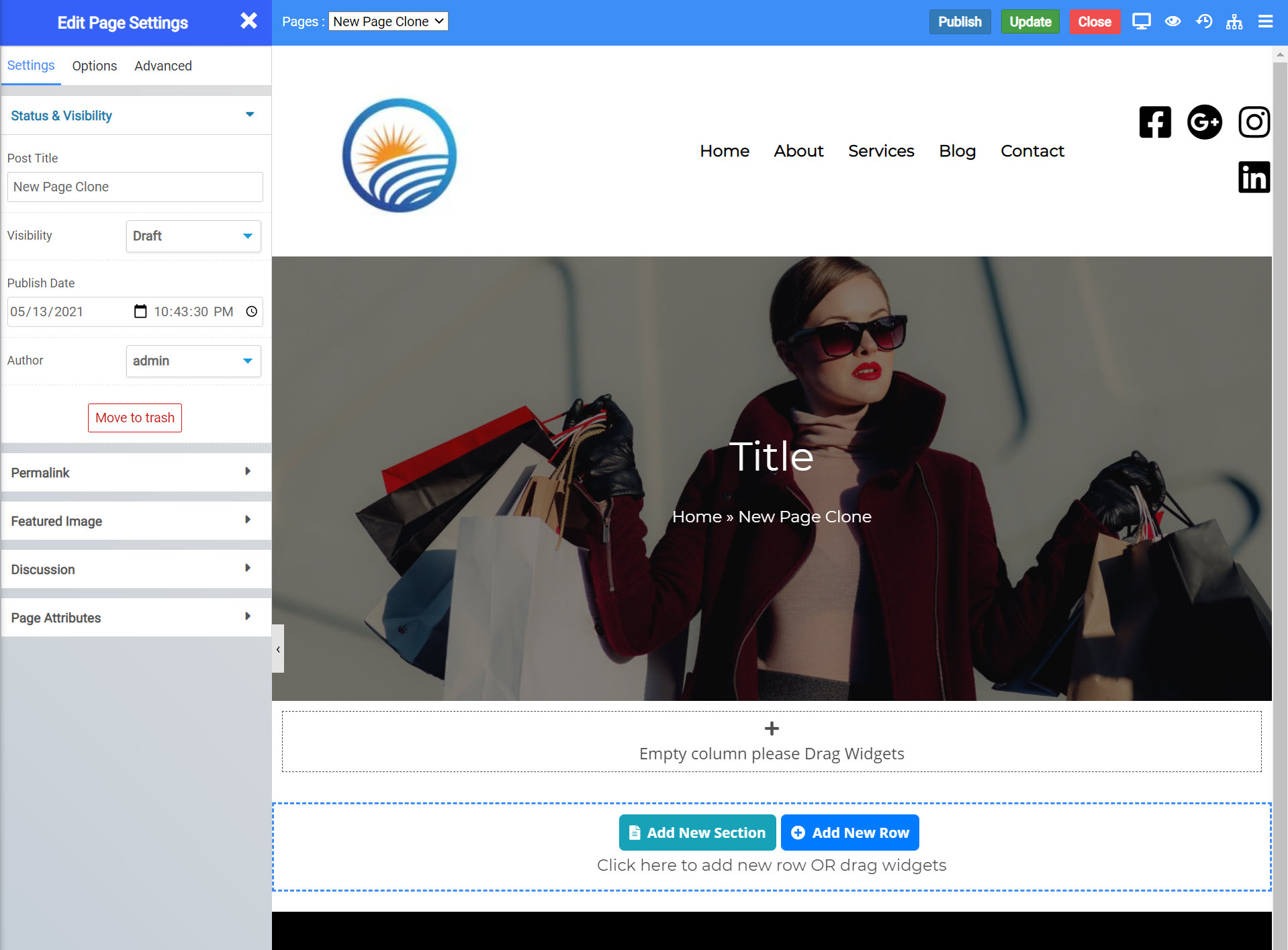Switch to the Options tab
This screenshot has height=950, width=1288.
click(x=94, y=65)
